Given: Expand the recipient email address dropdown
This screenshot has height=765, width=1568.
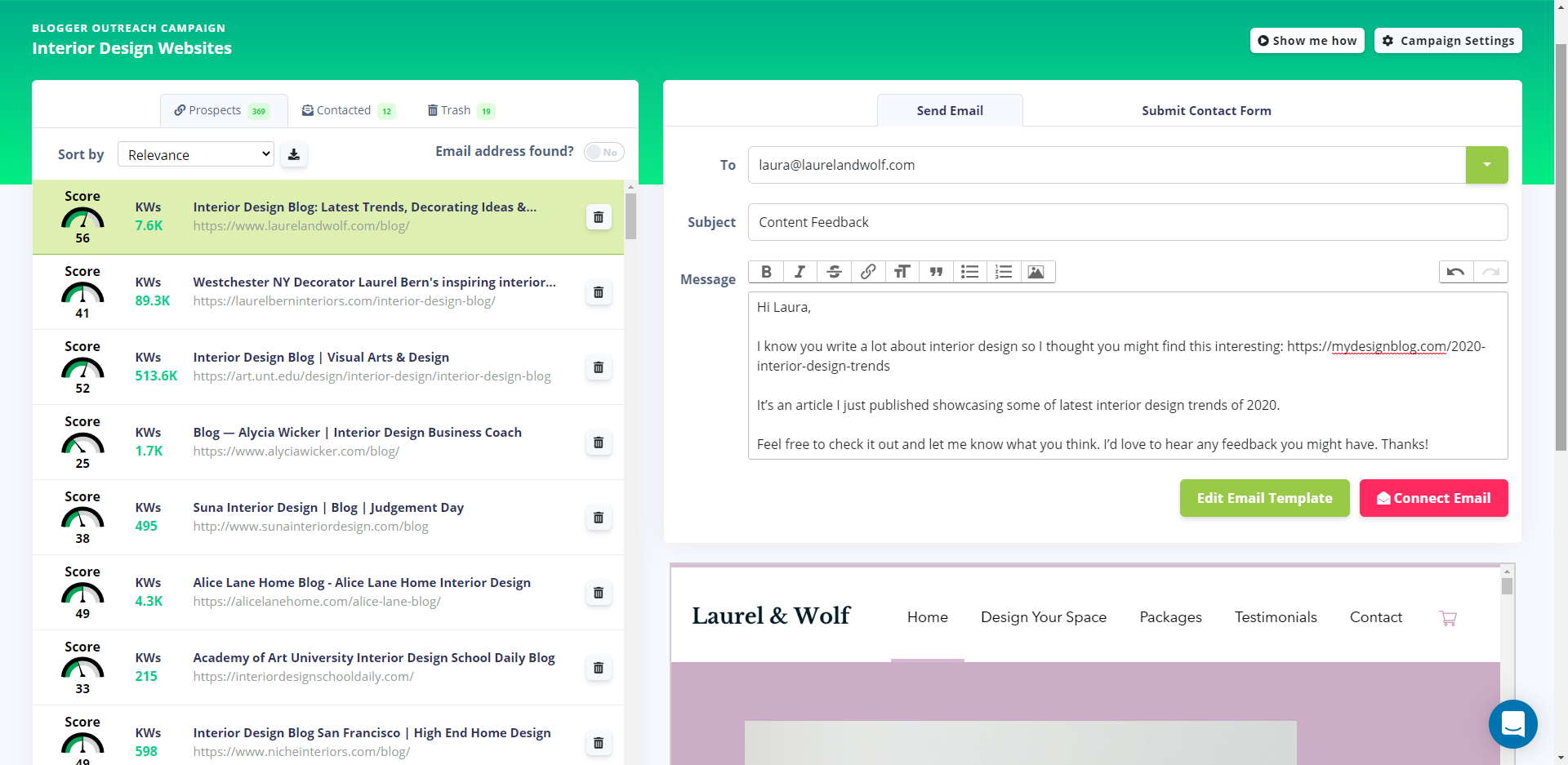Looking at the screenshot, I should click(x=1486, y=165).
